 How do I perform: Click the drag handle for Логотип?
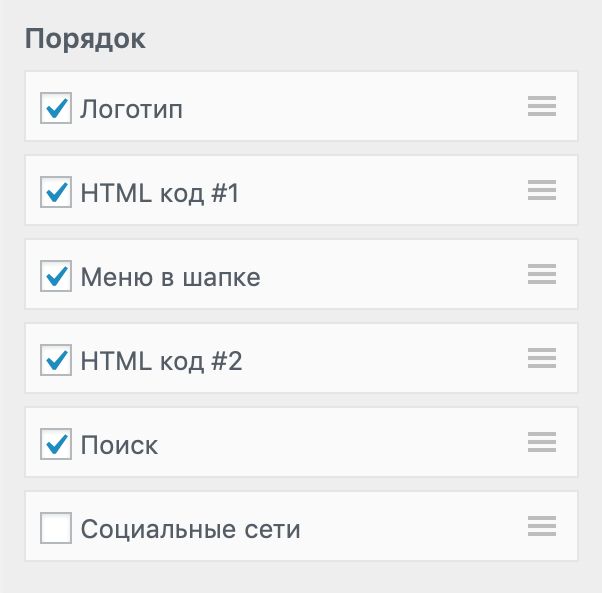click(x=541, y=107)
